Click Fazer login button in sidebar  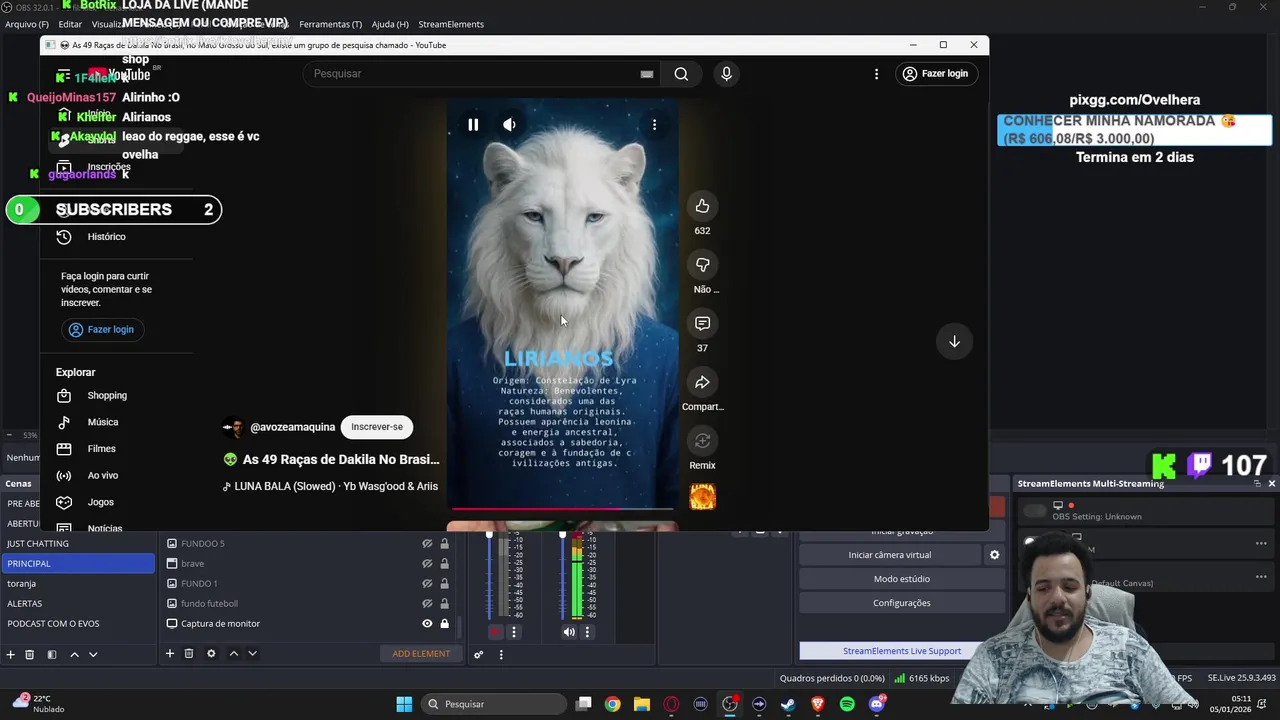pos(101,329)
